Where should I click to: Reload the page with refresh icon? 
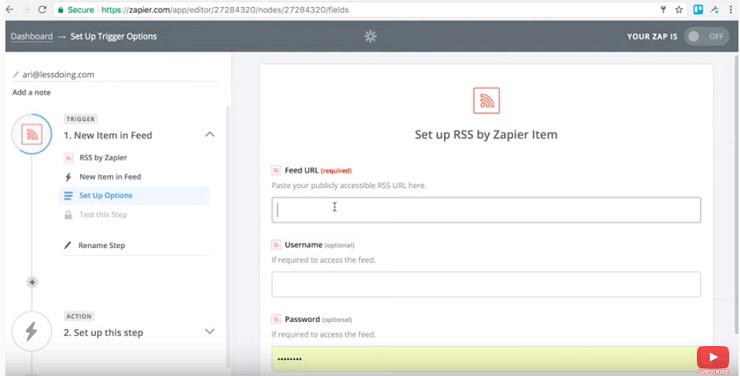pos(42,9)
